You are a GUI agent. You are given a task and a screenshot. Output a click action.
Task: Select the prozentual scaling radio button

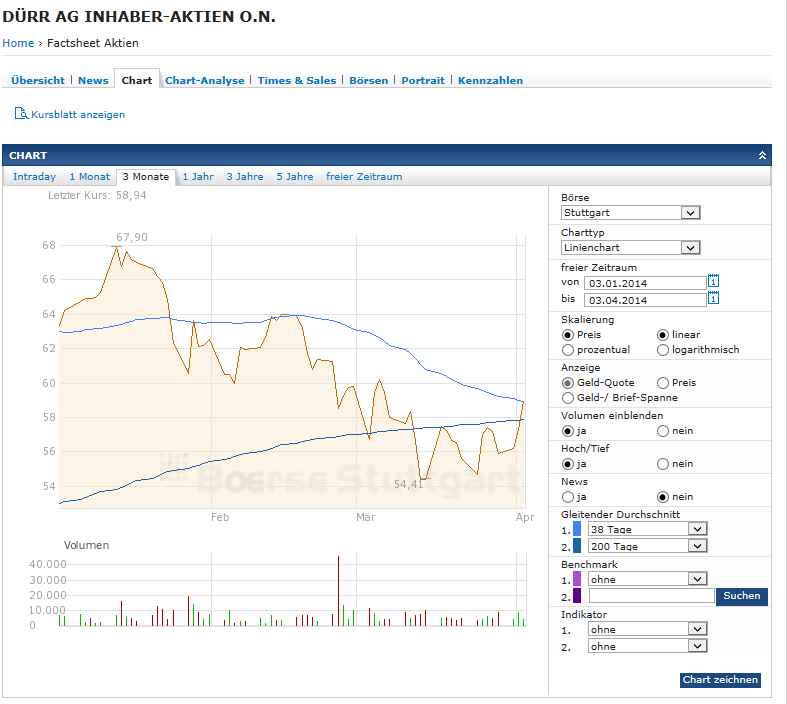[x=568, y=350]
